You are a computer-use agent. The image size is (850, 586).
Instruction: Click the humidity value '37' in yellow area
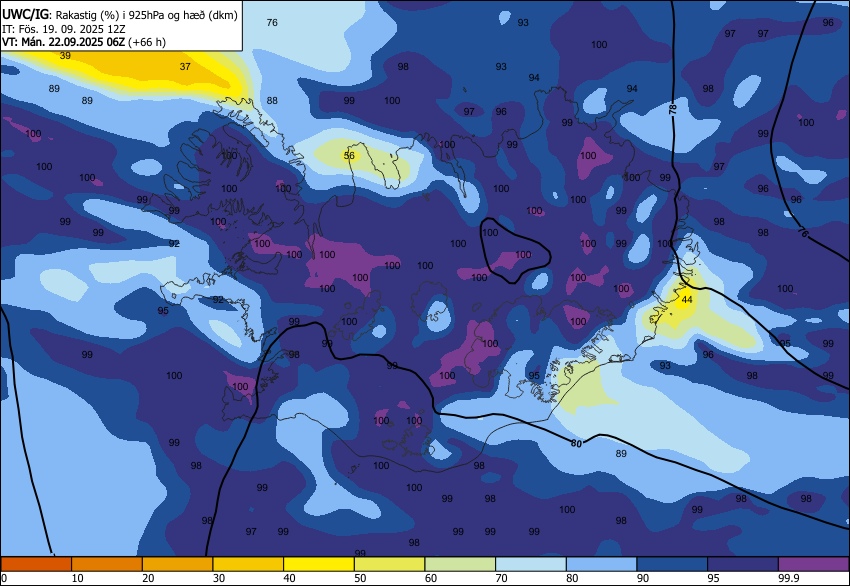point(185,66)
